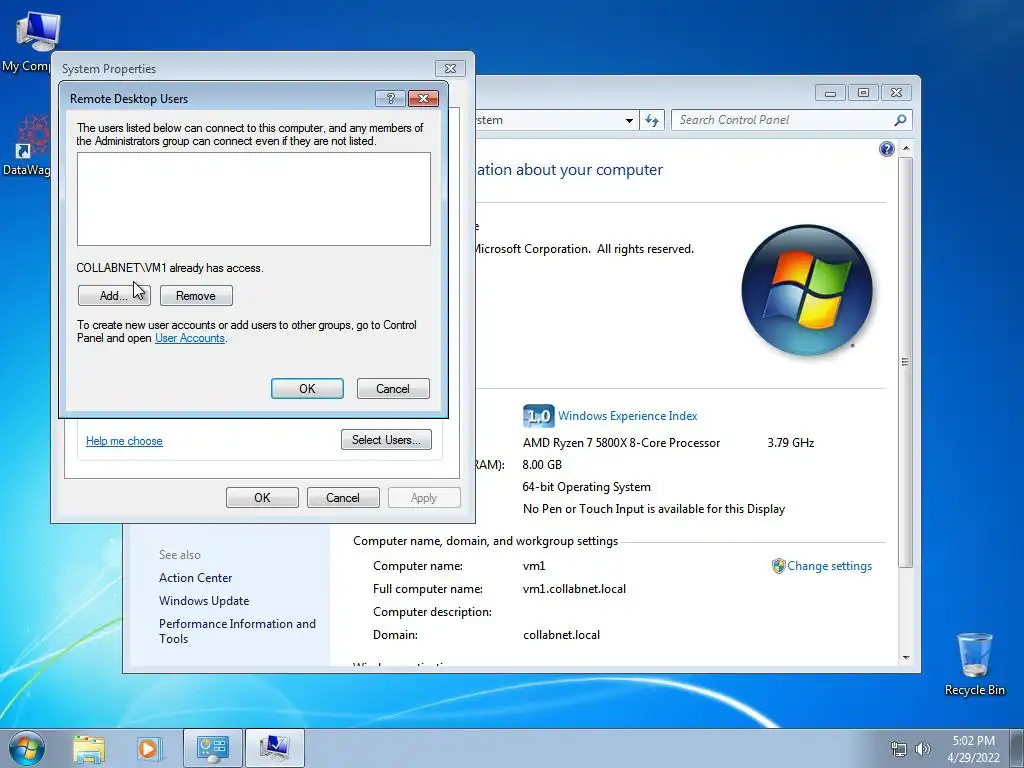Image resolution: width=1024 pixels, height=768 pixels.
Task: Click Cancel in System Properties
Action: point(343,498)
